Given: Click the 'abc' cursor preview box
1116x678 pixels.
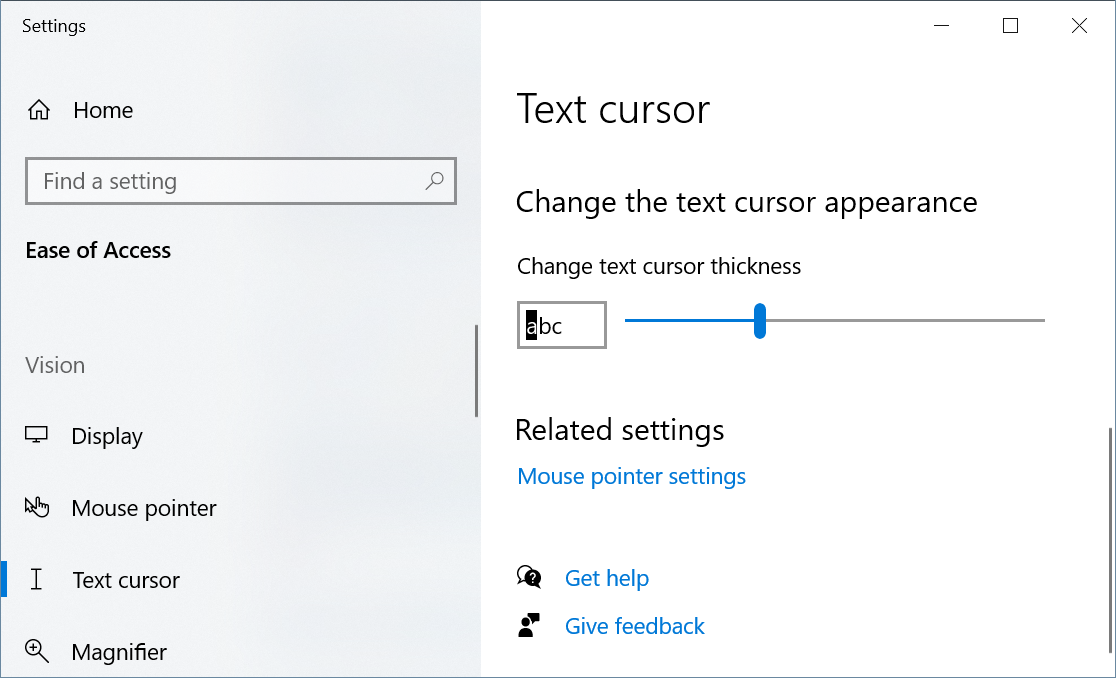Looking at the screenshot, I should coord(562,325).
